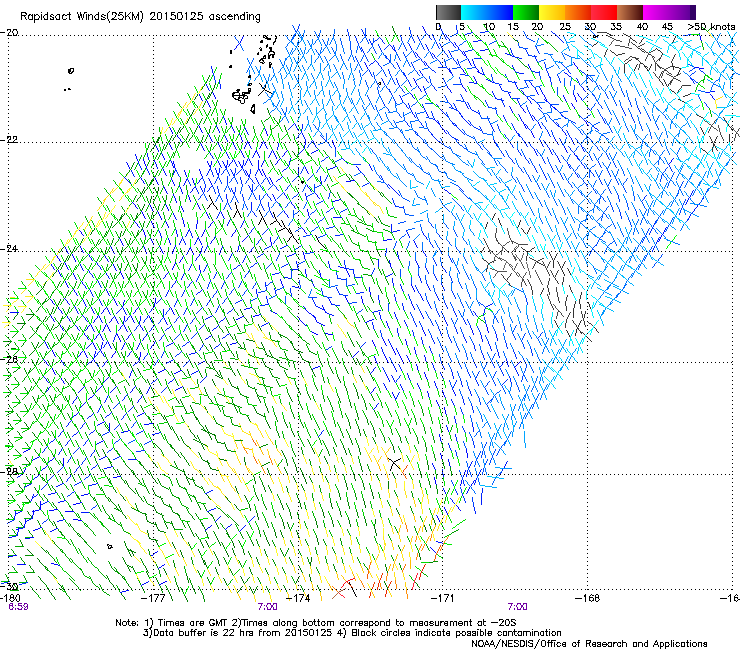Click the magenta 40-45 knots legend swatch
This screenshot has width=740, height=650.
pos(656,12)
